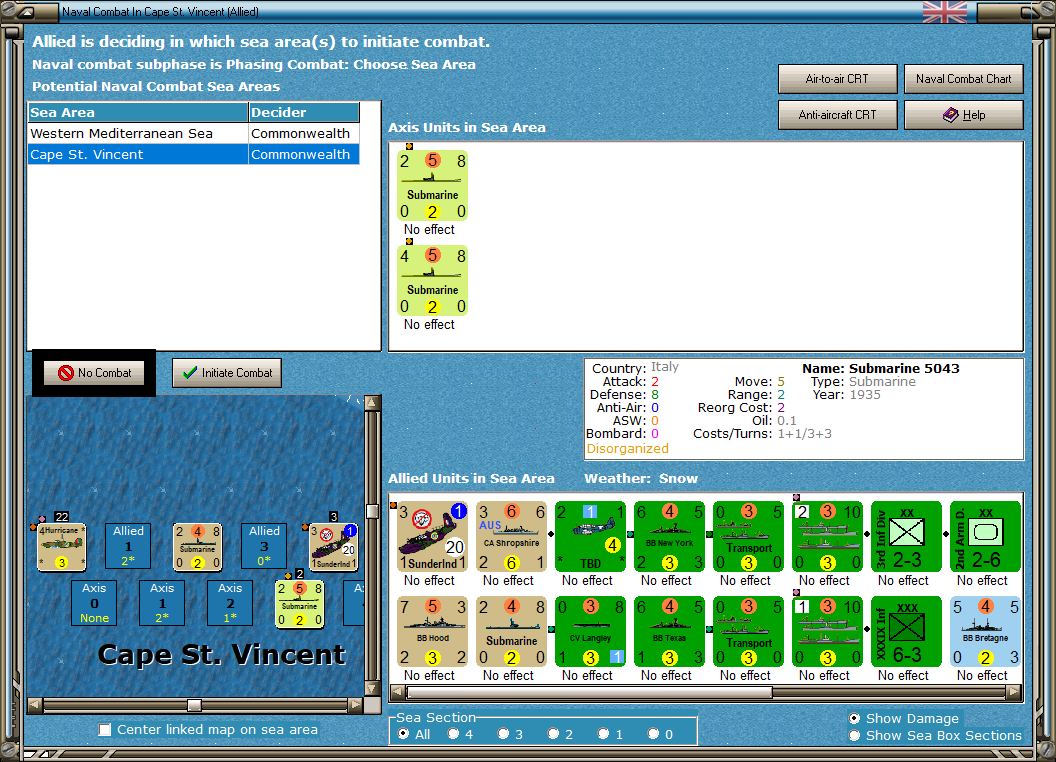Screen dimensions: 1056x762
Task: Select the upper Transport ship counter
Action: [748, 536]
